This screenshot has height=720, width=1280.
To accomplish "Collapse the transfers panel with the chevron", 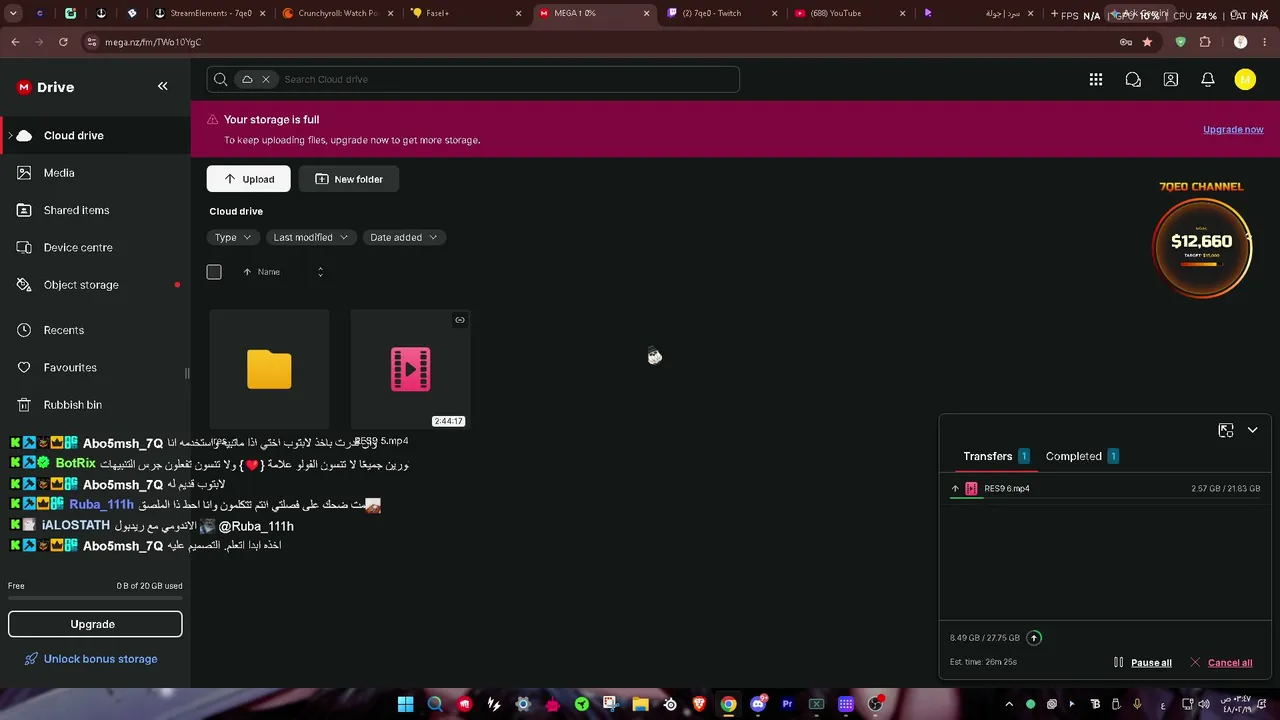I will tap(1252, 430).
